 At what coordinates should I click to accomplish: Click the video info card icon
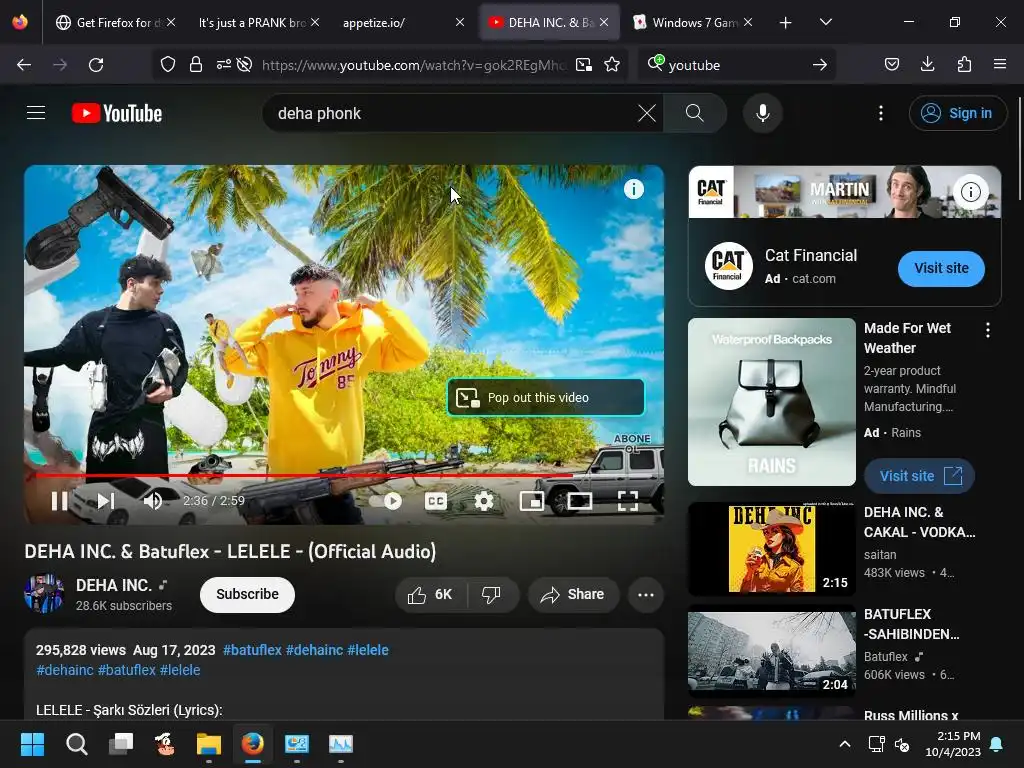(x=633, y=189)
